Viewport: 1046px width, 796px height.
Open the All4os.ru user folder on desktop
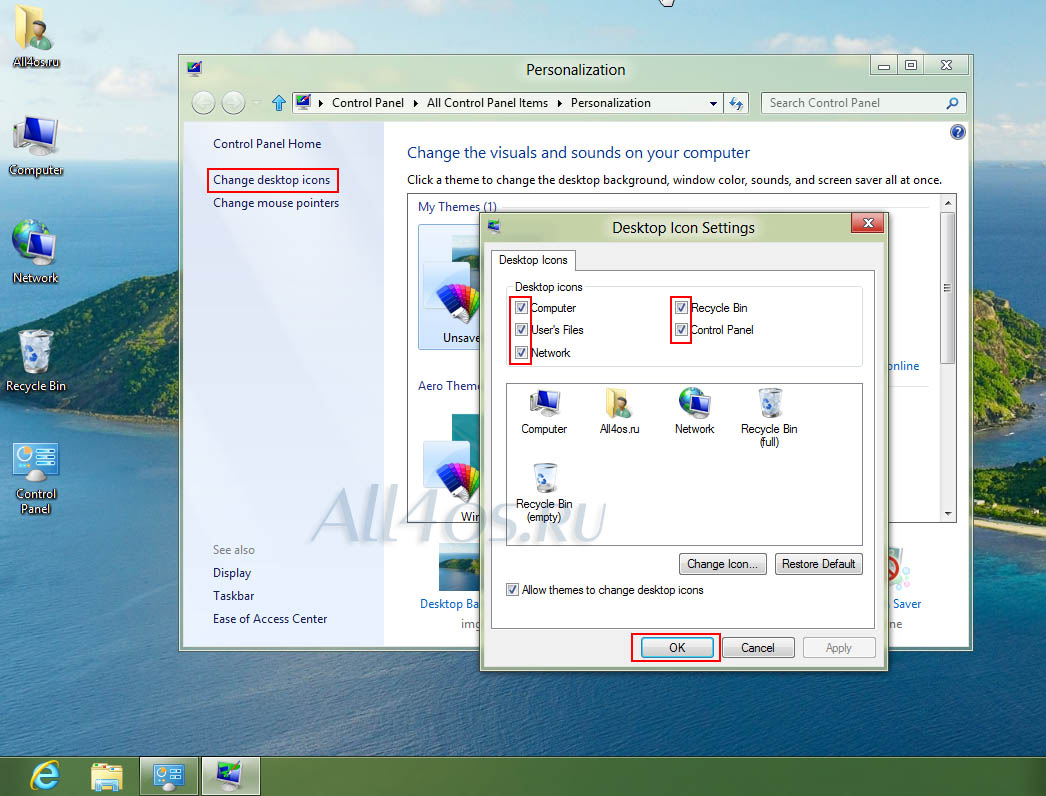[35, 37]
